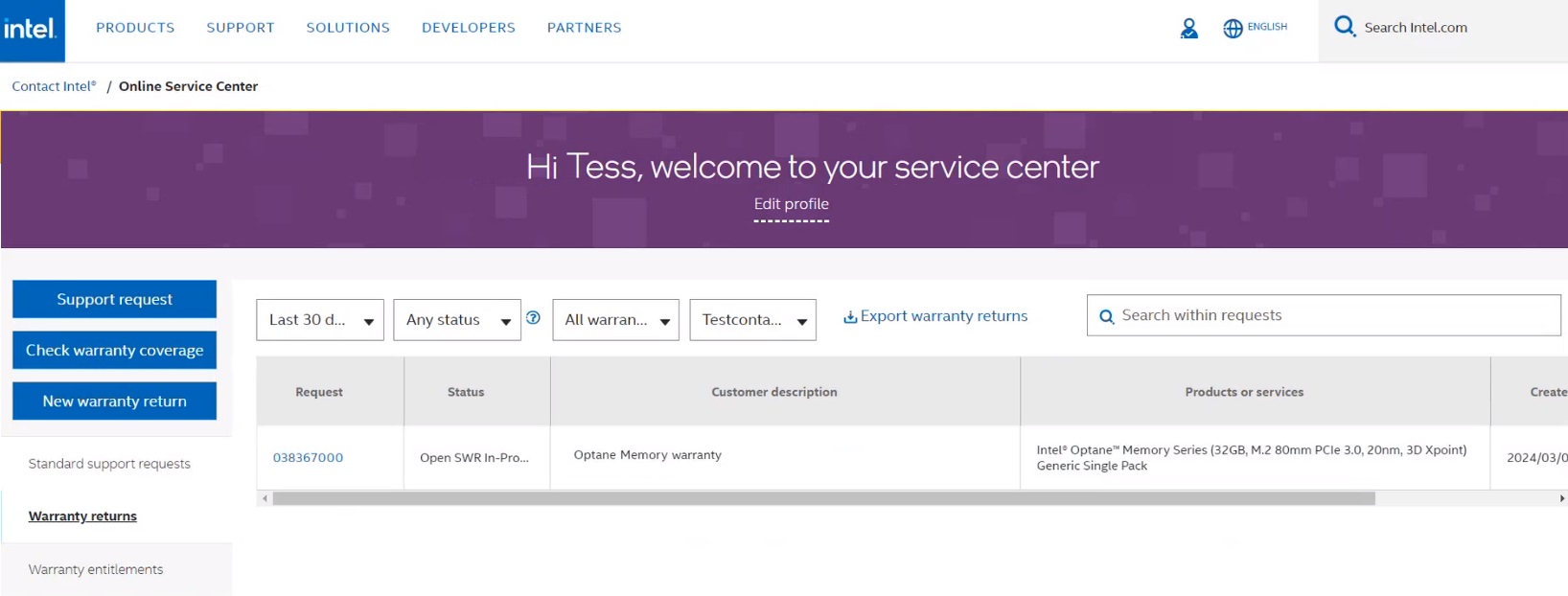Go to Warranty entitlements tab
Viewport: 1568px width, 596px height.
point(96,569)
